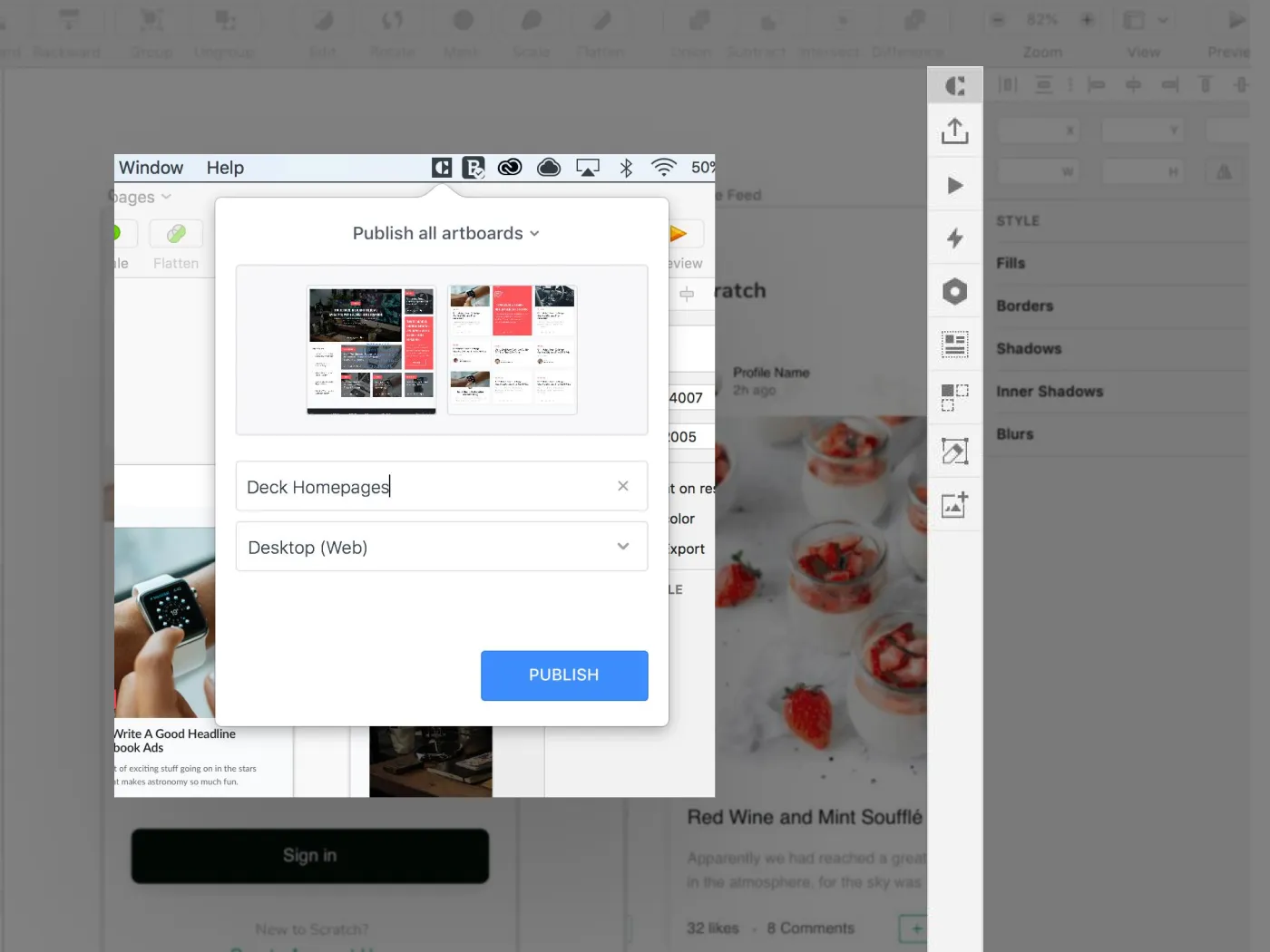Open the Craft Data text-layout icon

[954, 345]
